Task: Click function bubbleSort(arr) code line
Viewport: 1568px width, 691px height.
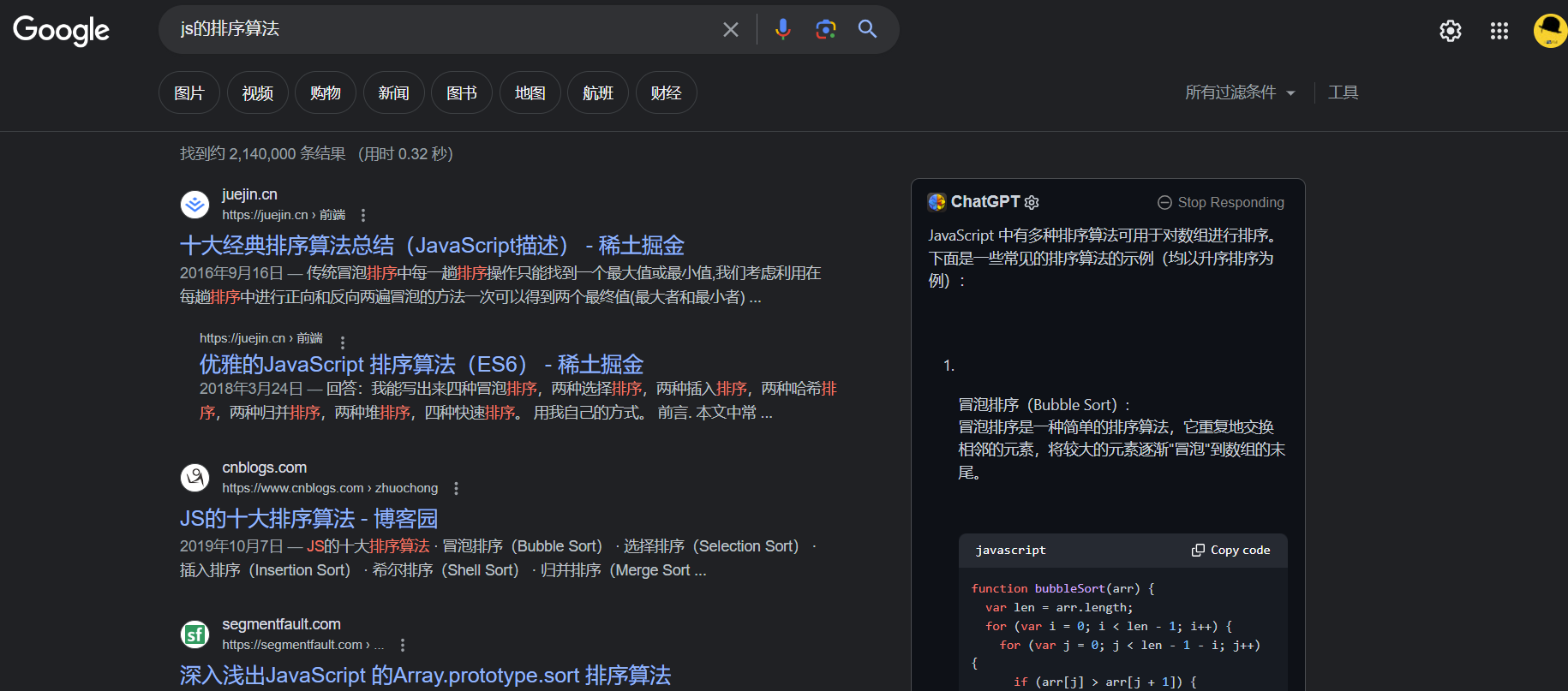Action: click(x=1063, y=589)
